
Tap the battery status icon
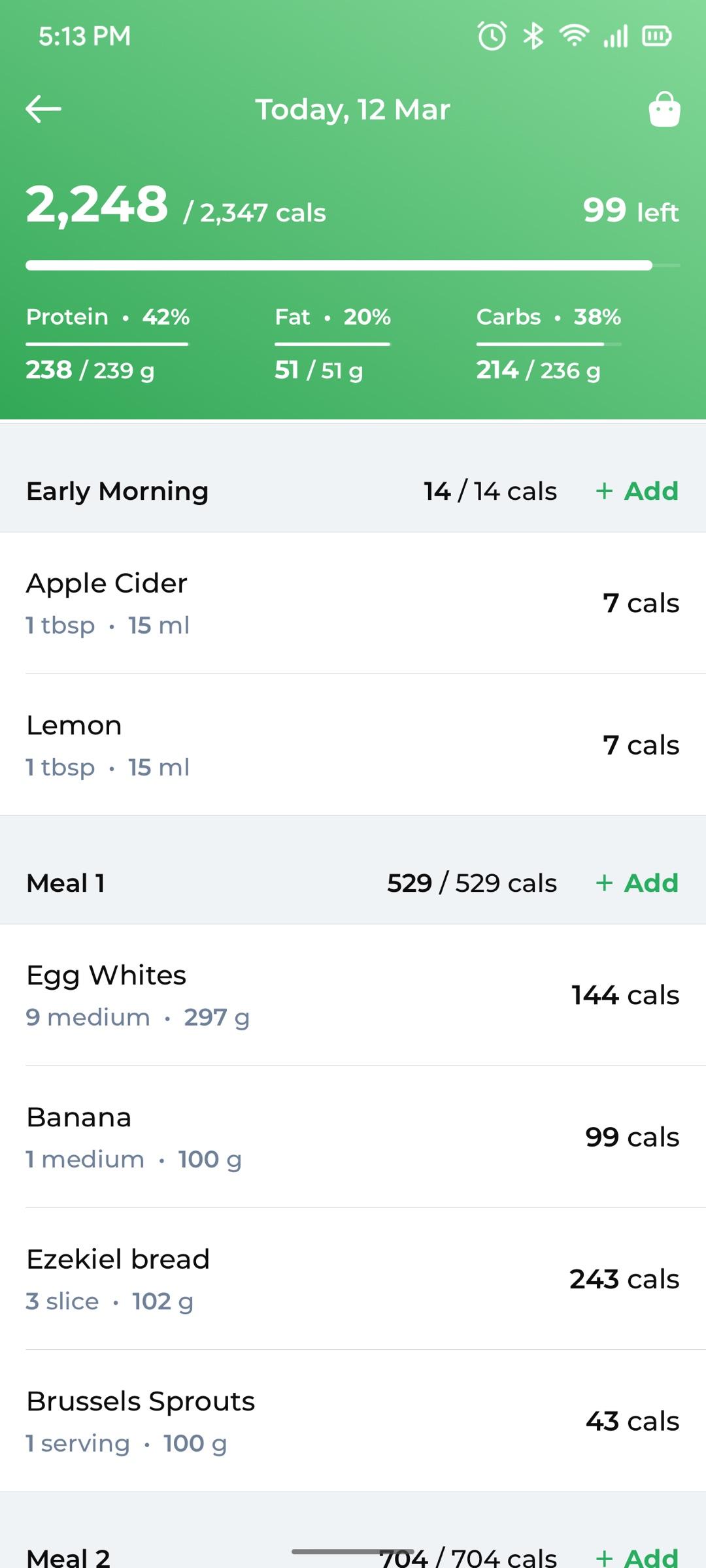tap(656, 36)
